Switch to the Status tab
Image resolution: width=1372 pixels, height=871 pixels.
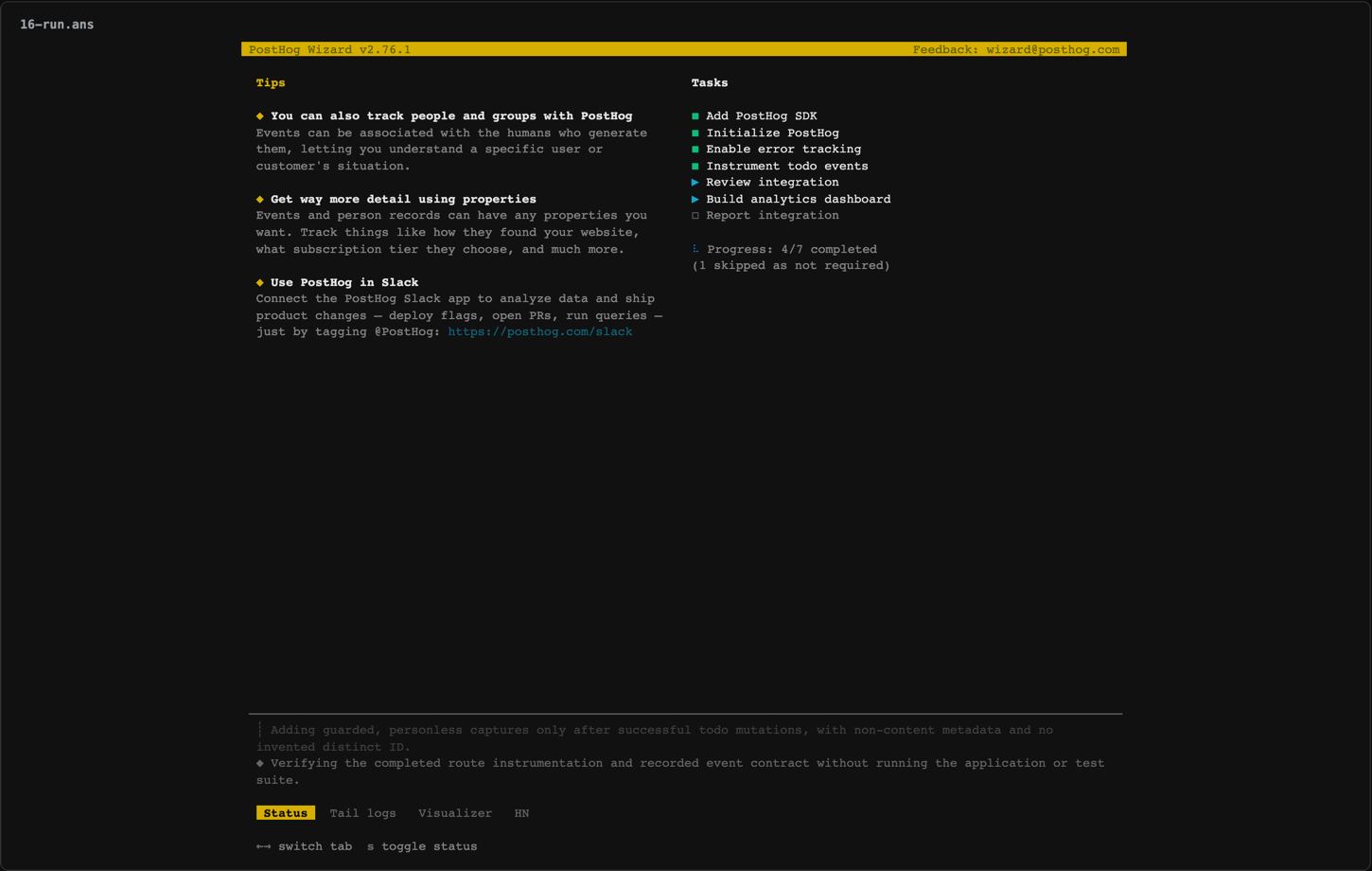pyautogui.click(x=285, y=813)
